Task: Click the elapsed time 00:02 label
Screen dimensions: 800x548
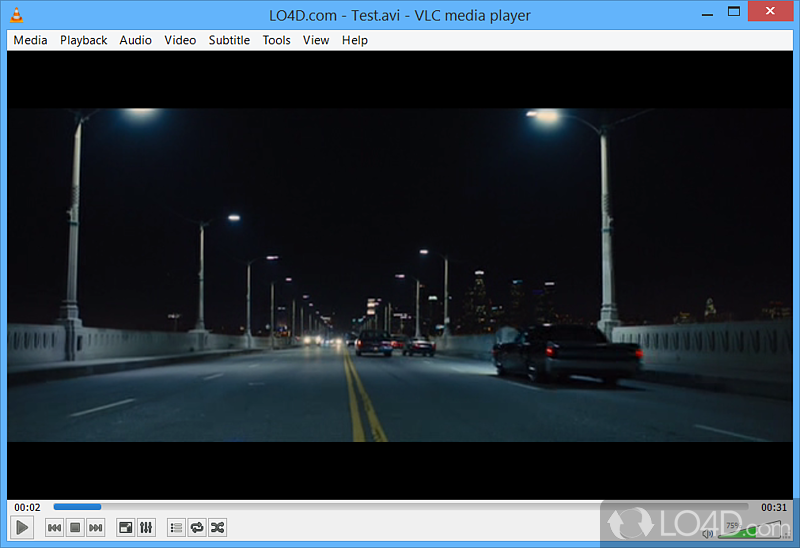Action: click(x=28, y=507)
